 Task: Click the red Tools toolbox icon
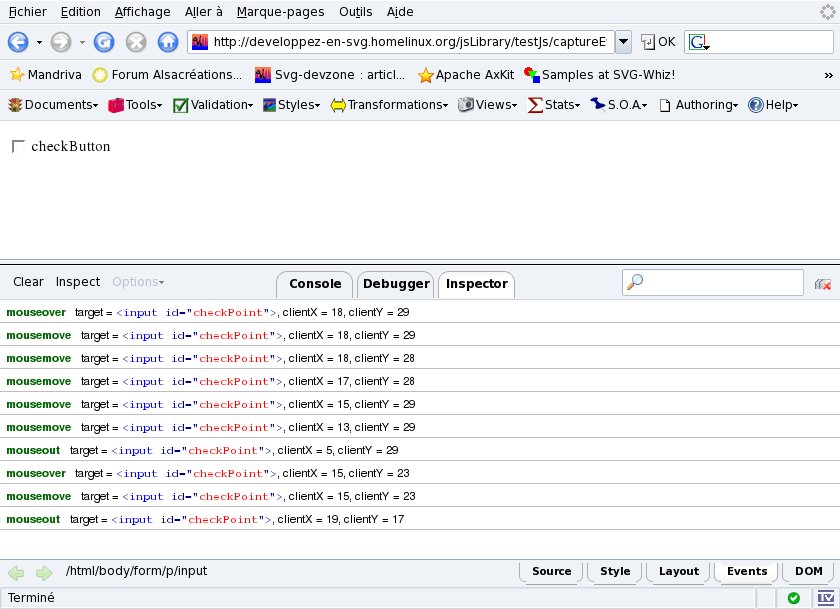116,105
